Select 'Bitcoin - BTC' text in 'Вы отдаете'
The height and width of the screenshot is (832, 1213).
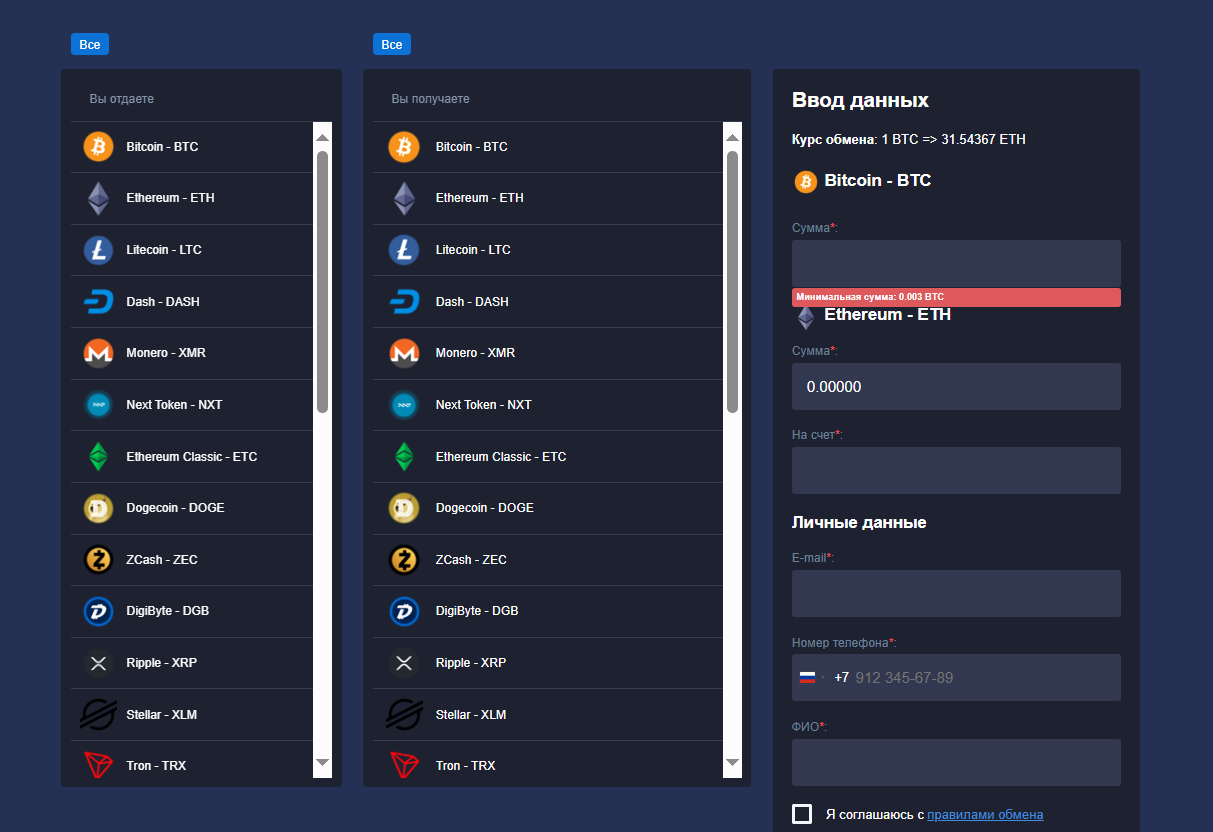point(162,147)
